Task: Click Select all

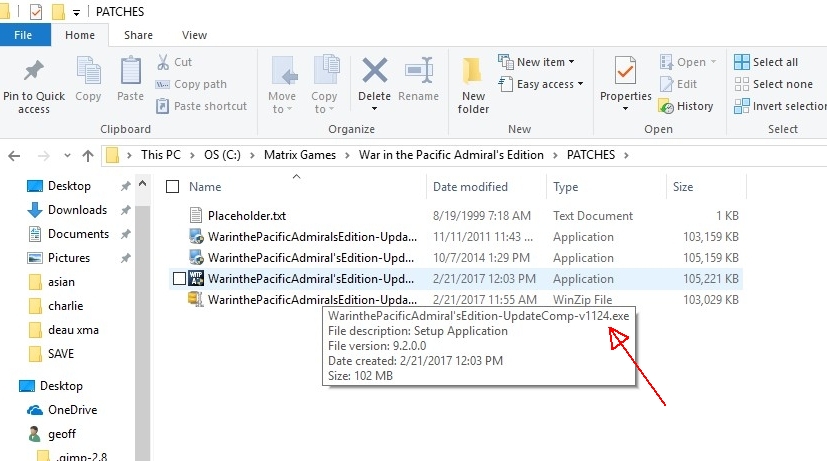Action: click(766, 62)
